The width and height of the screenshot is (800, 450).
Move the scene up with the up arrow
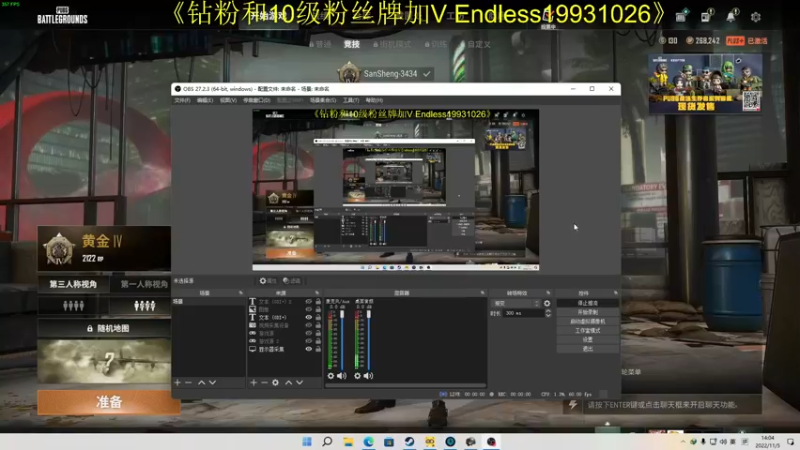tap(202, 382)
